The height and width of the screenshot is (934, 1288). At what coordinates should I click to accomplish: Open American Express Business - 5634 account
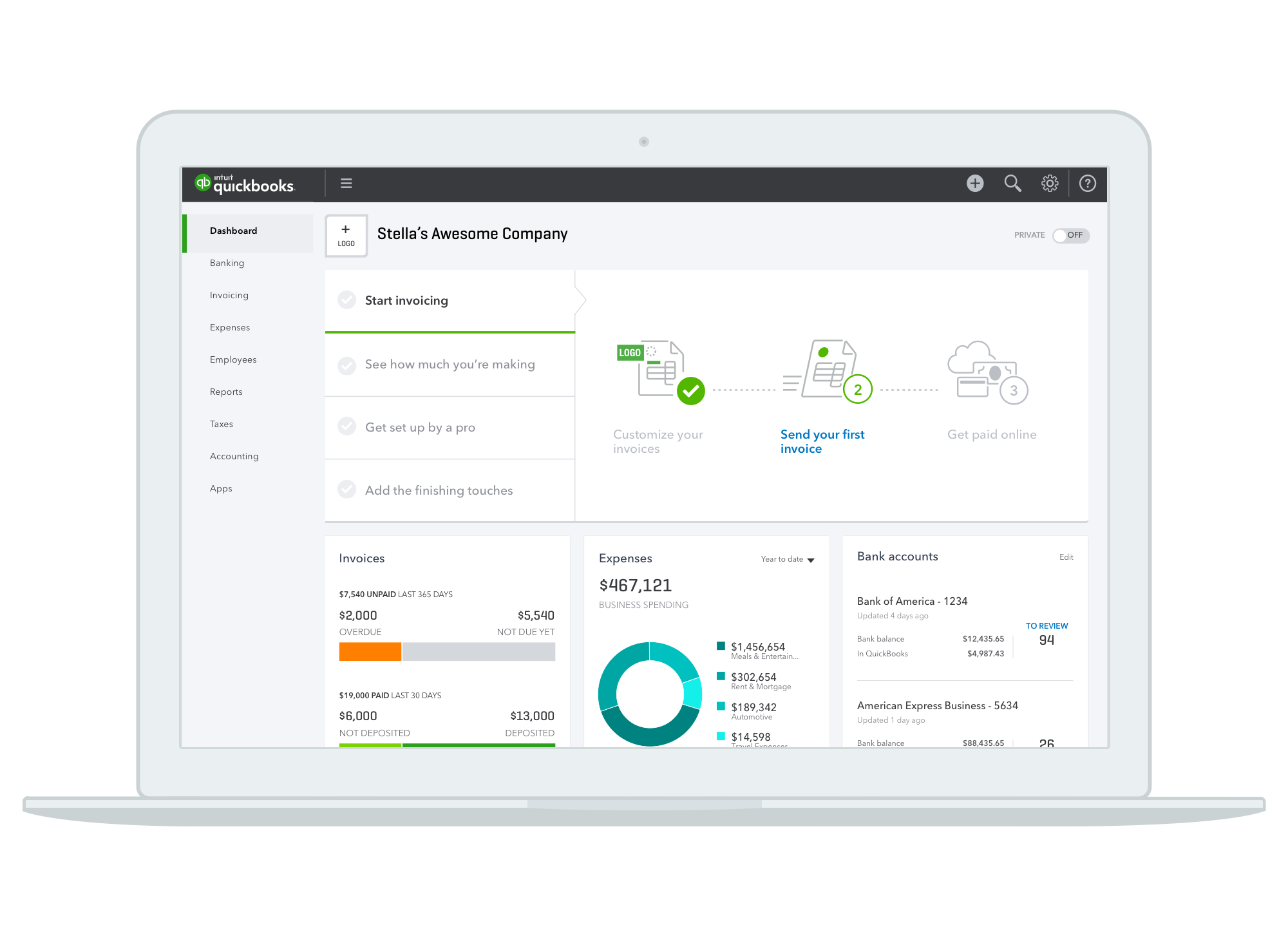[x=937, y=705]
